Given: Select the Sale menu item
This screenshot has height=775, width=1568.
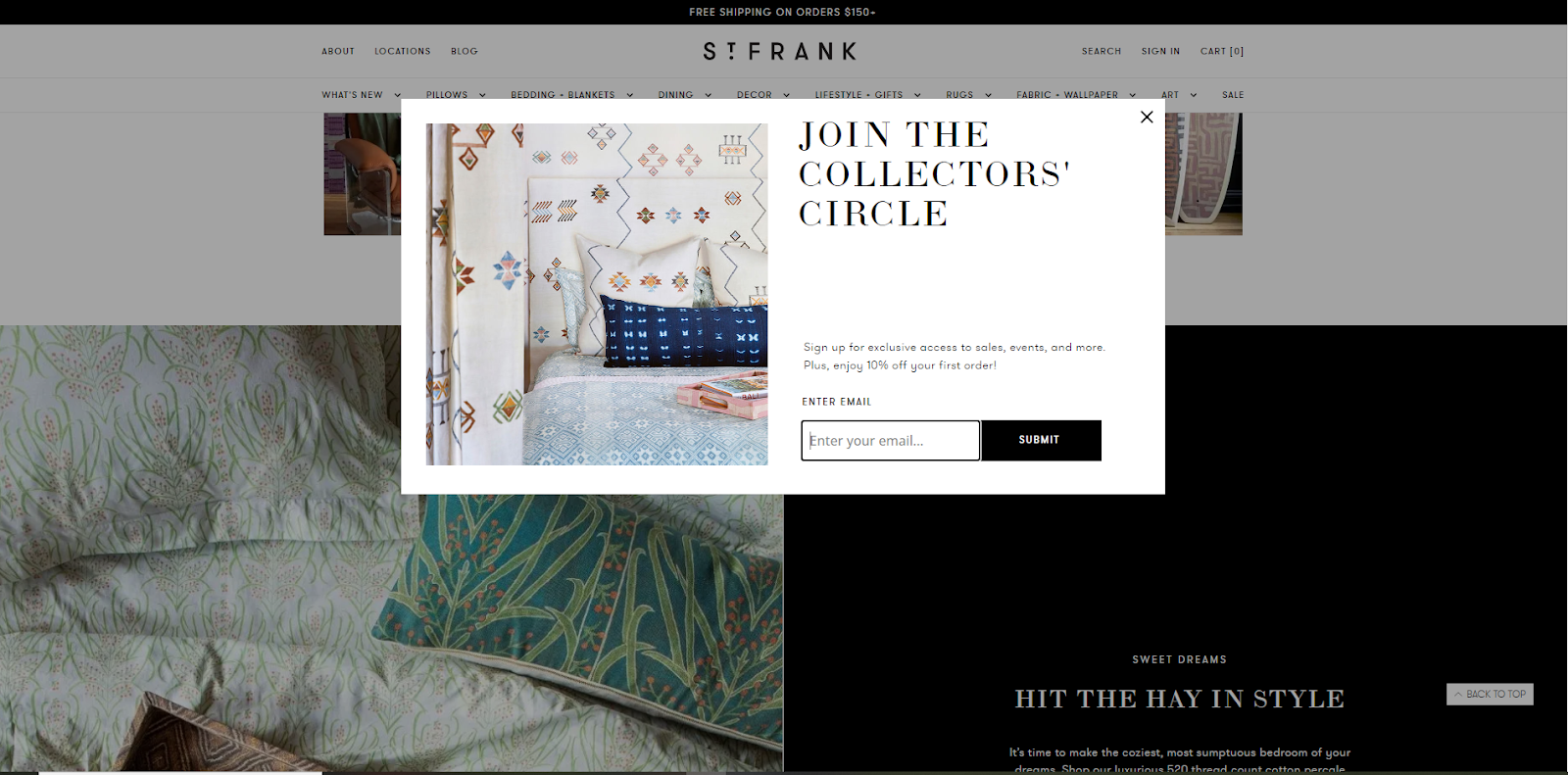Looking at the screenshot, I should (x=1233, y=95).
